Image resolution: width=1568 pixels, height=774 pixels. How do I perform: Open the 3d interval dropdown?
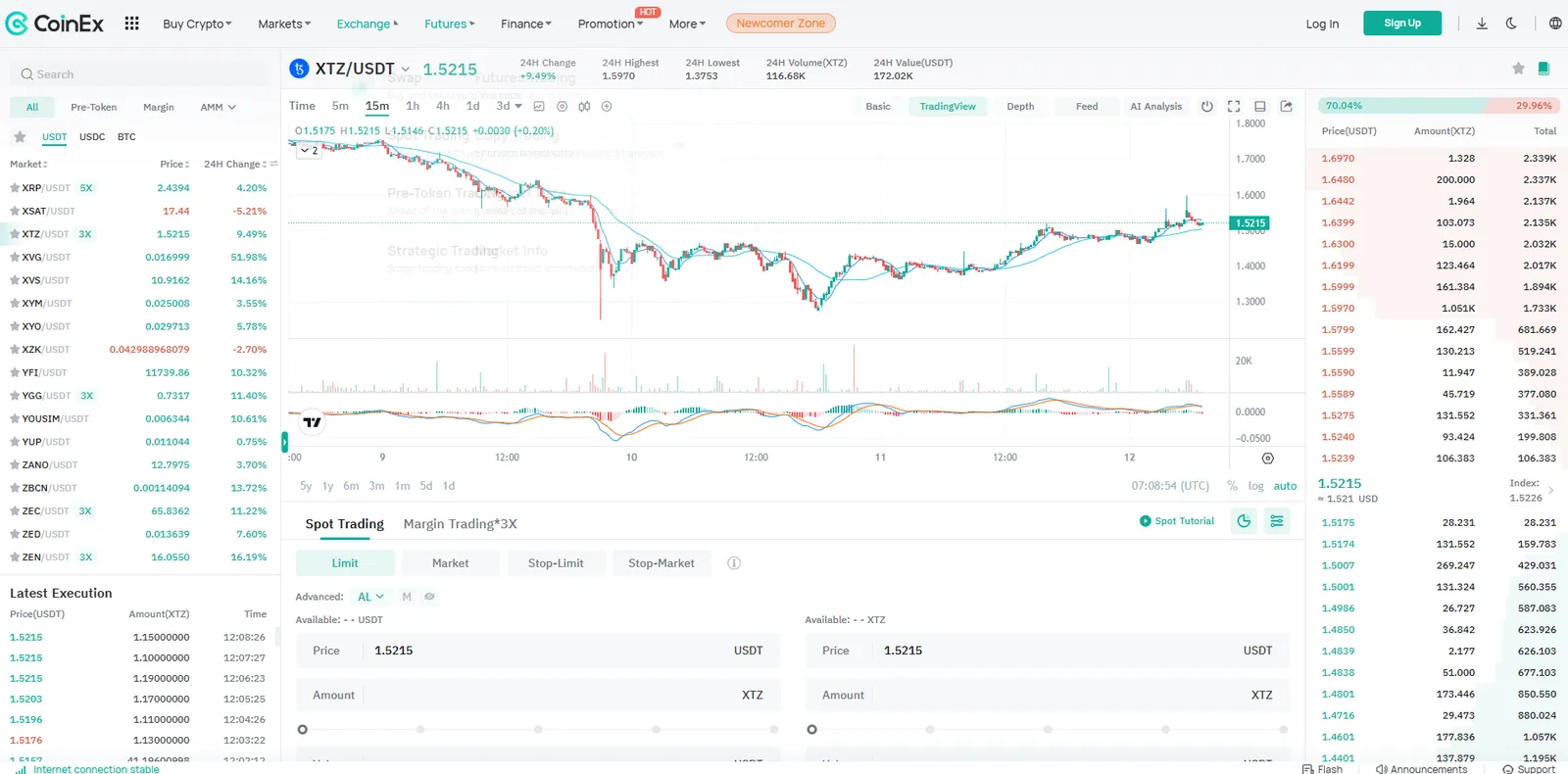coord(509,106)
